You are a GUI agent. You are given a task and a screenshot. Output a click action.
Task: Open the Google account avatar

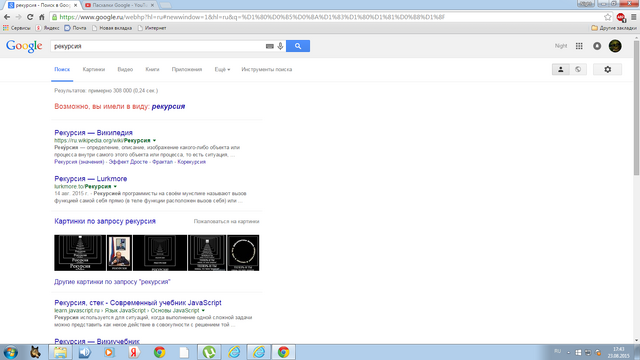click(x=615, y=46)
